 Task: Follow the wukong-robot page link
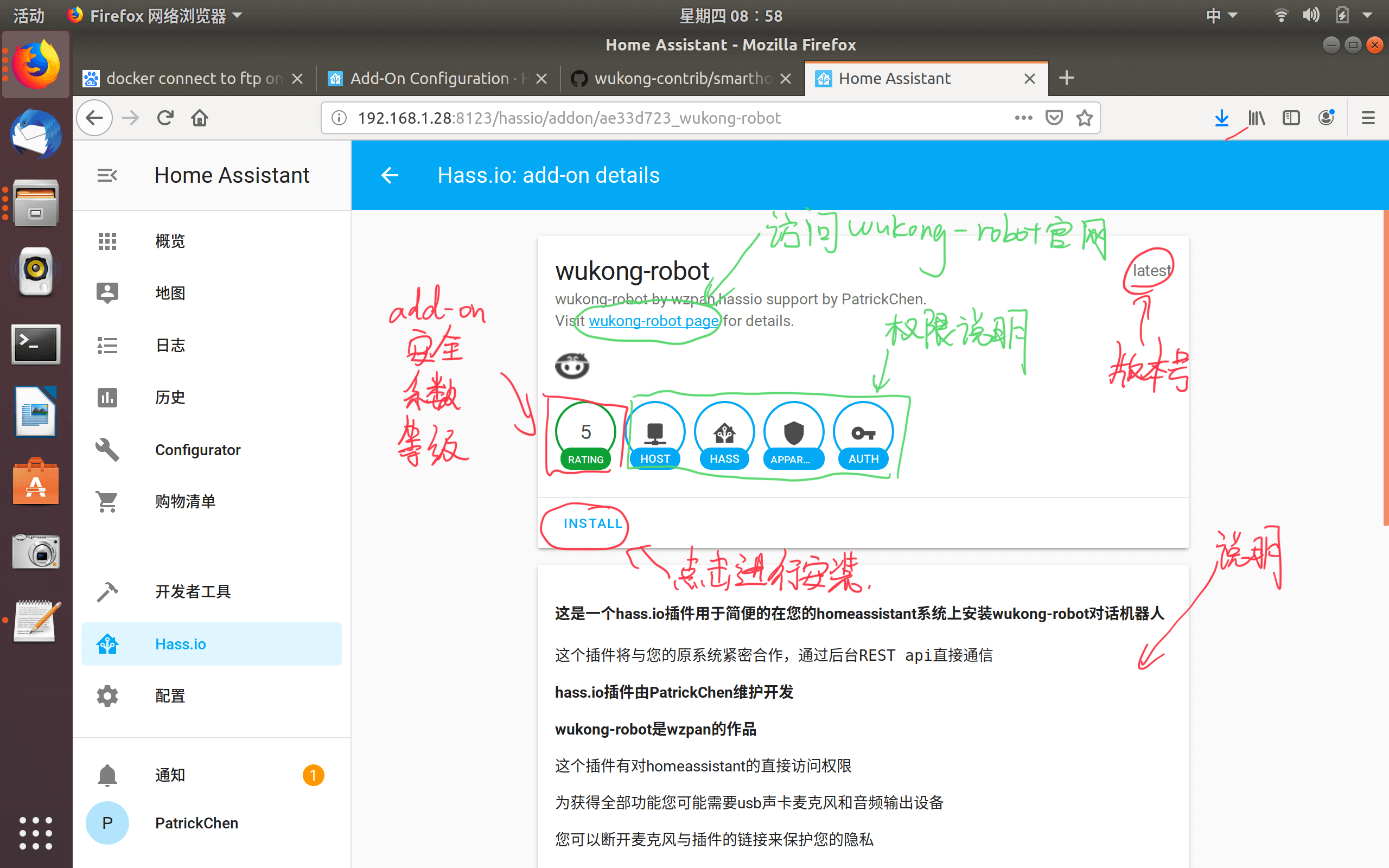[x=654, y=321]
